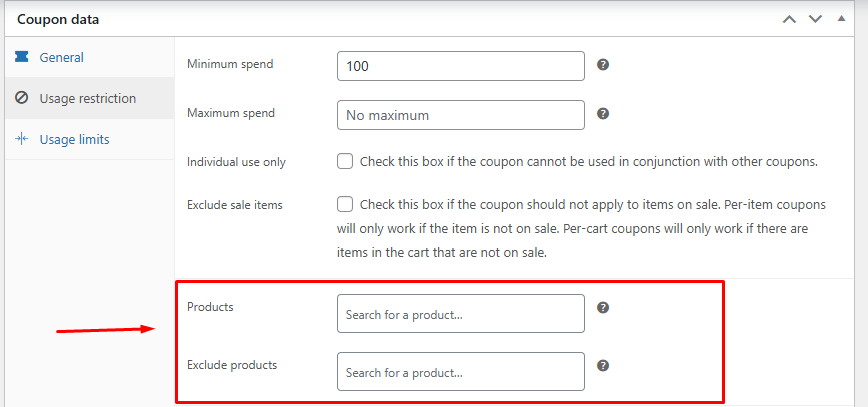Open the Exclude products search box

461,371
